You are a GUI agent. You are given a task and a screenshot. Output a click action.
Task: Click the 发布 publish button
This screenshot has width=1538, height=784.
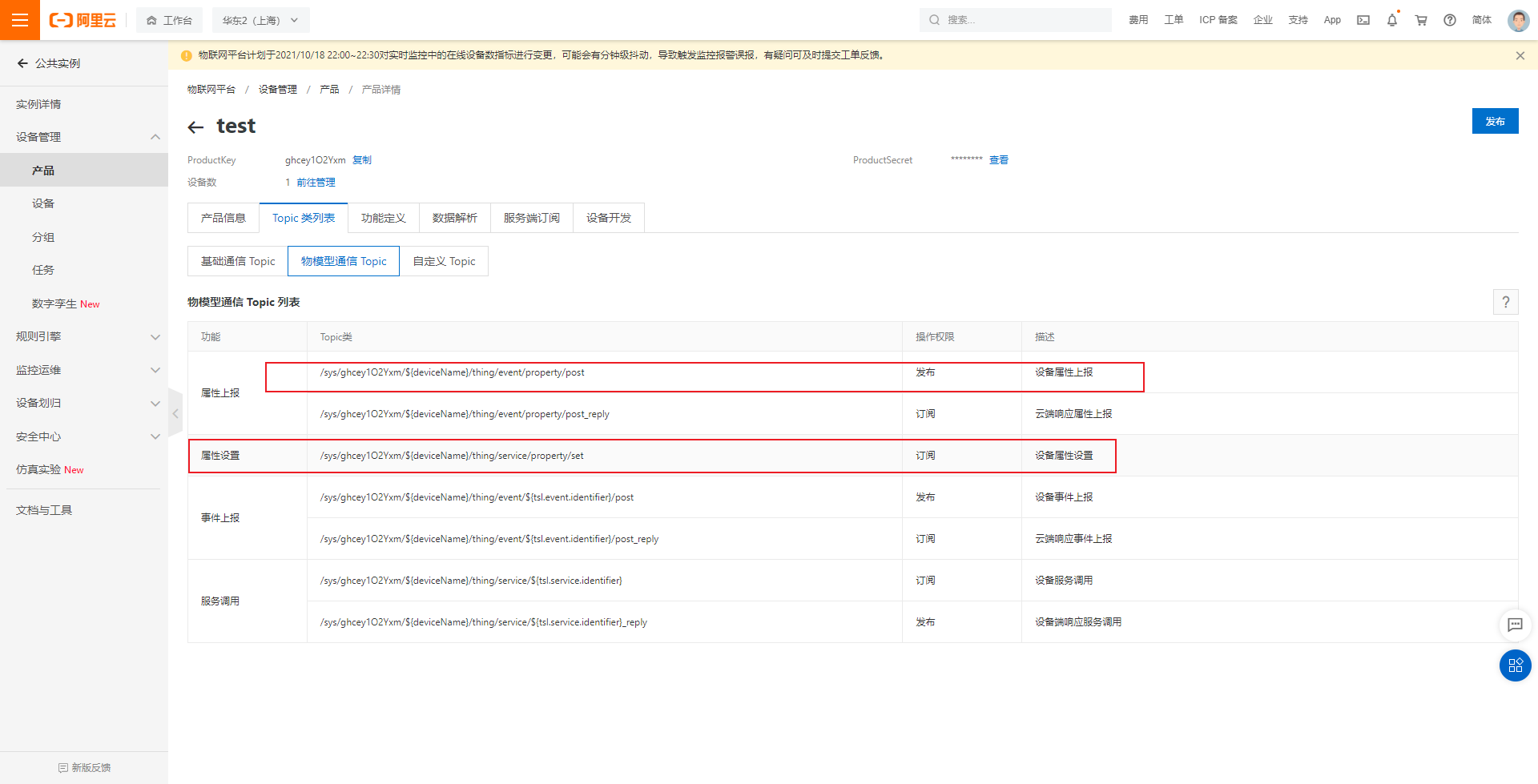(1495, 121)
